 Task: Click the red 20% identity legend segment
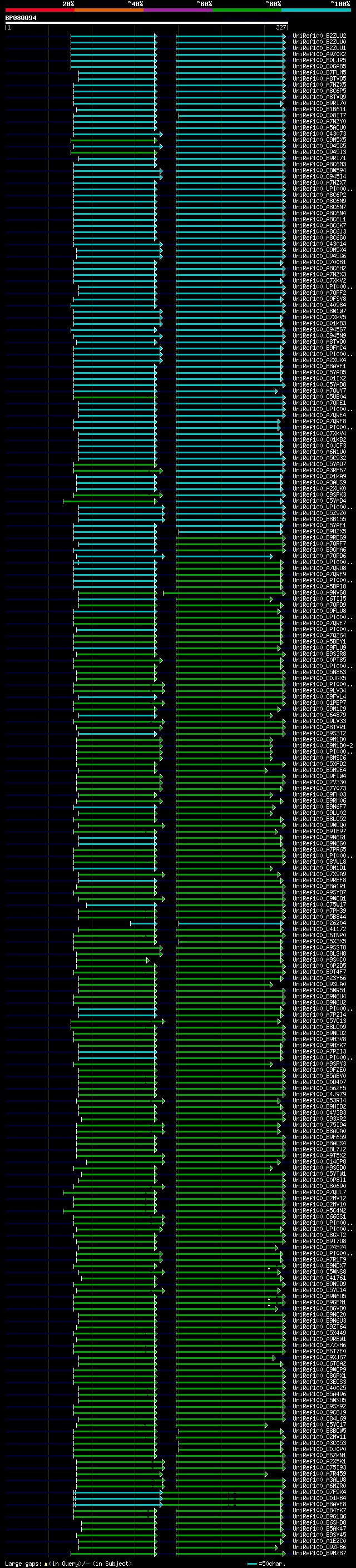pyautogui.click(x=39, y=10)
